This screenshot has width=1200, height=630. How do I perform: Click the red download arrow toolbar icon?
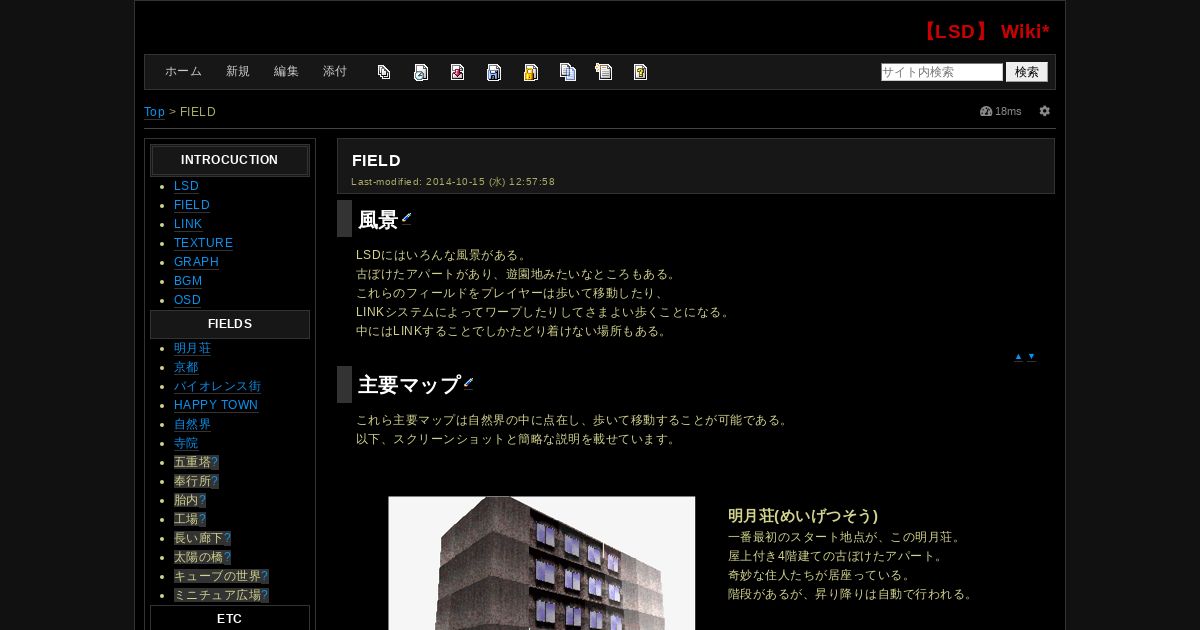(x=457, y=72)
